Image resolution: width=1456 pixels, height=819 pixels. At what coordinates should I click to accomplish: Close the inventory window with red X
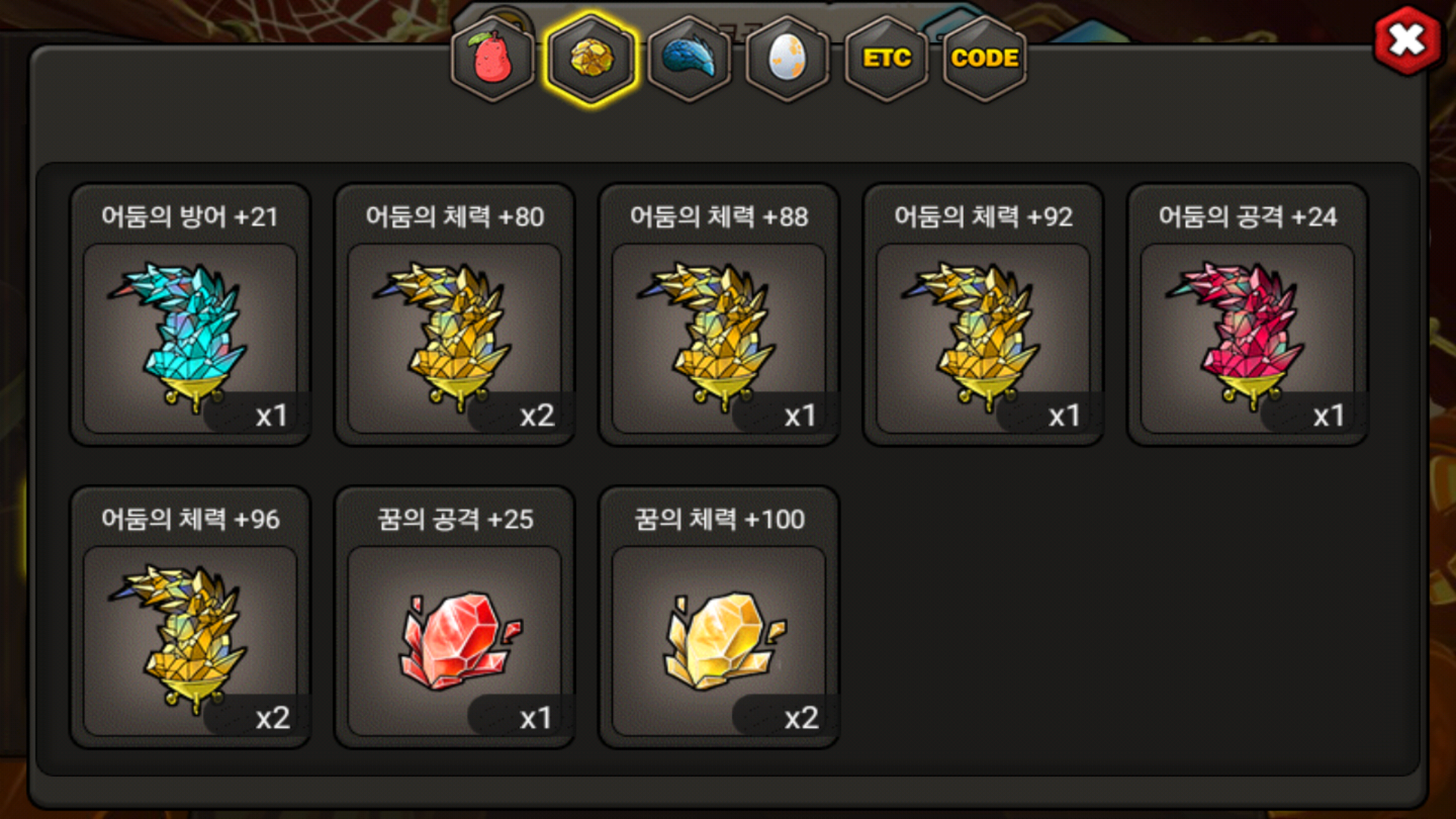tap(1407, 40)
